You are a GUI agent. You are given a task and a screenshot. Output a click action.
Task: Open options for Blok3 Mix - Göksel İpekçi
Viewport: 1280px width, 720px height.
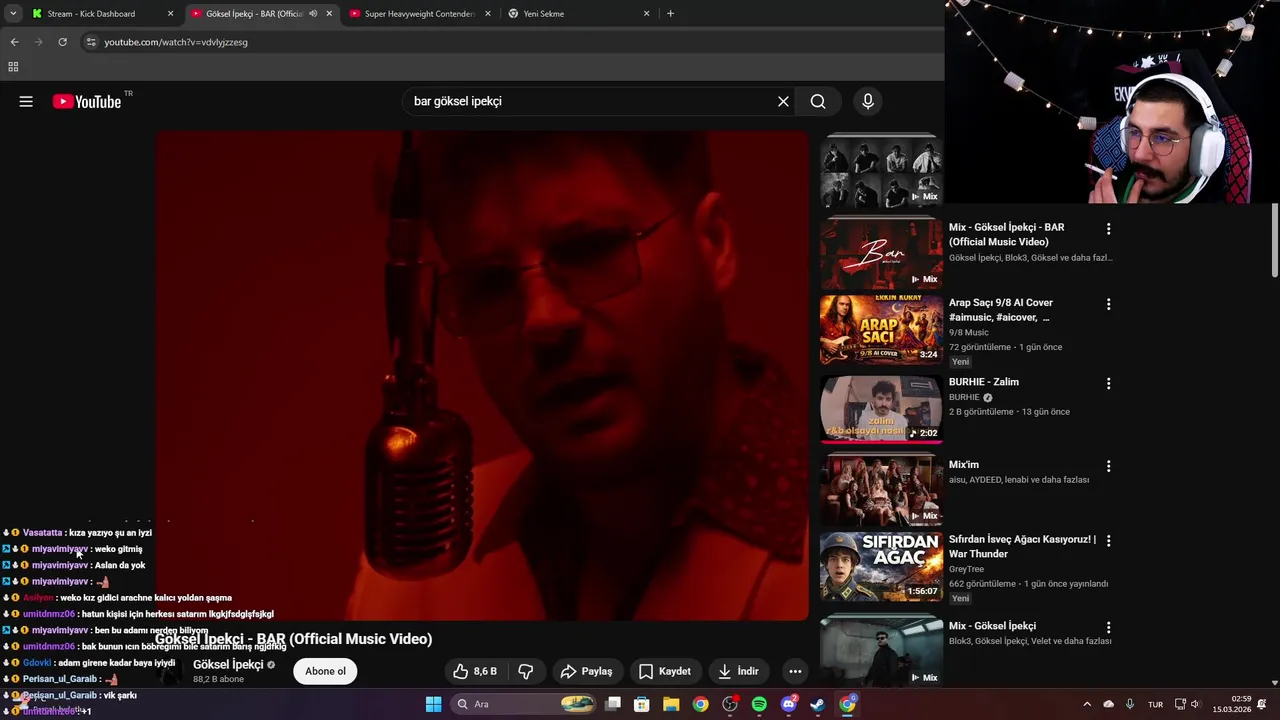click(x=1108, y=627)
